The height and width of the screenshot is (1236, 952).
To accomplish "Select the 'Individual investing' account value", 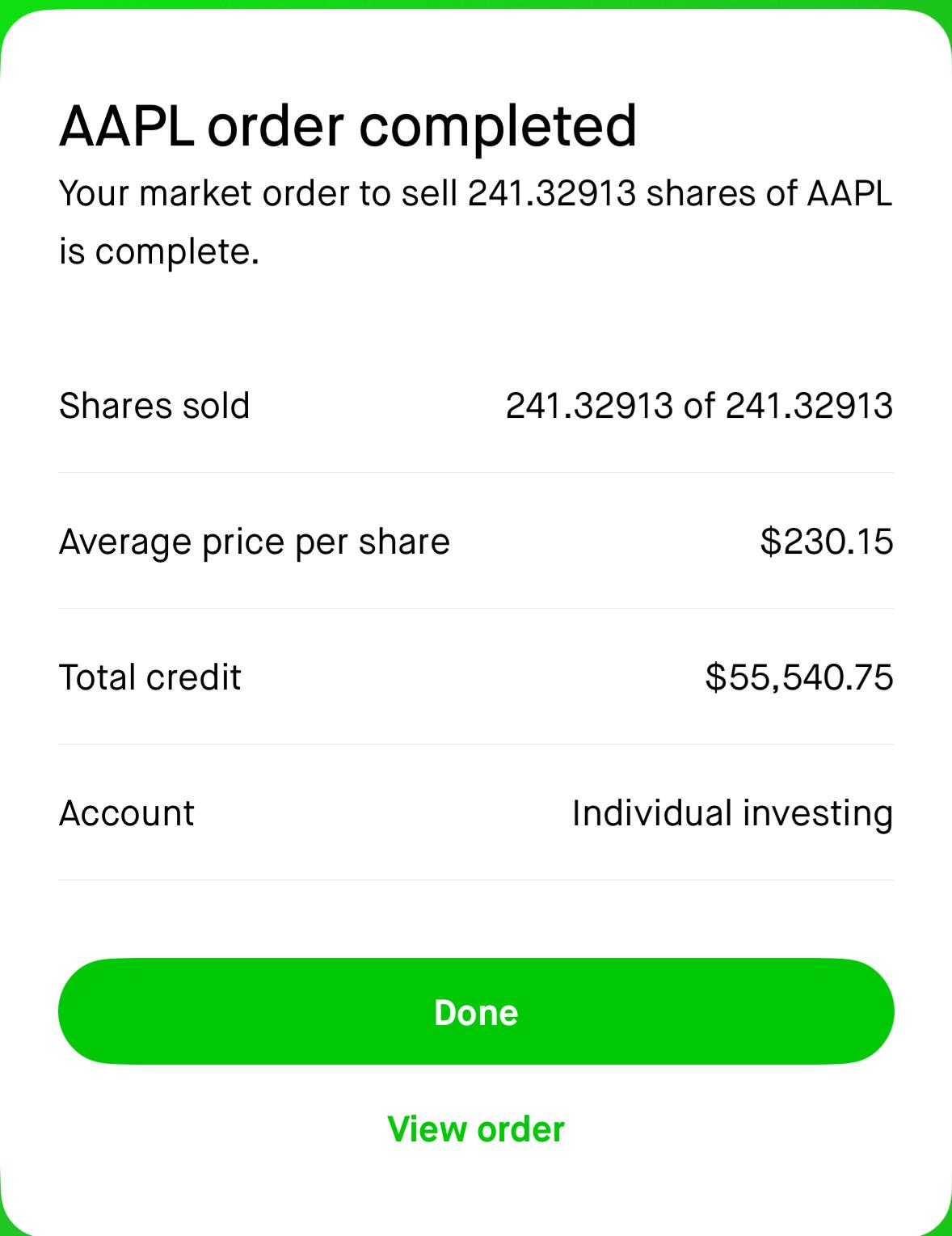I will tap(732, 814).
